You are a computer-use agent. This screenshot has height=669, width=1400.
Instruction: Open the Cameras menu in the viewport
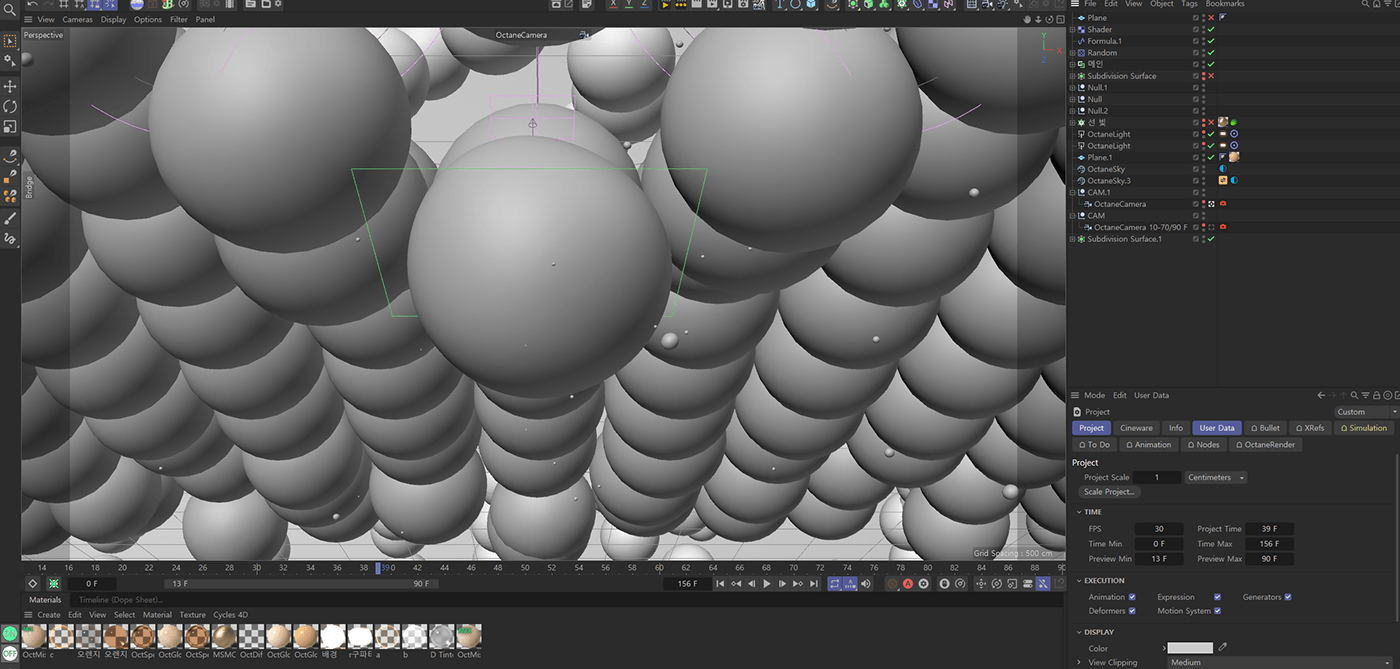tap(77, 19)
